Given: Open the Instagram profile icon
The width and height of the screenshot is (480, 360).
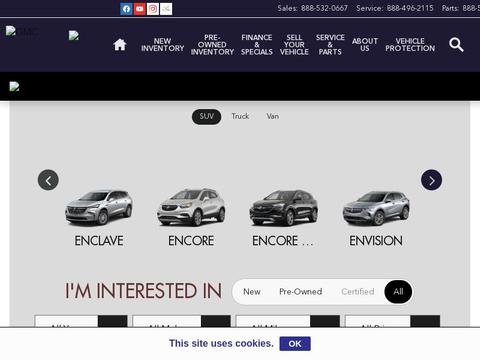Looking at the screenshot, I should 153,9.
